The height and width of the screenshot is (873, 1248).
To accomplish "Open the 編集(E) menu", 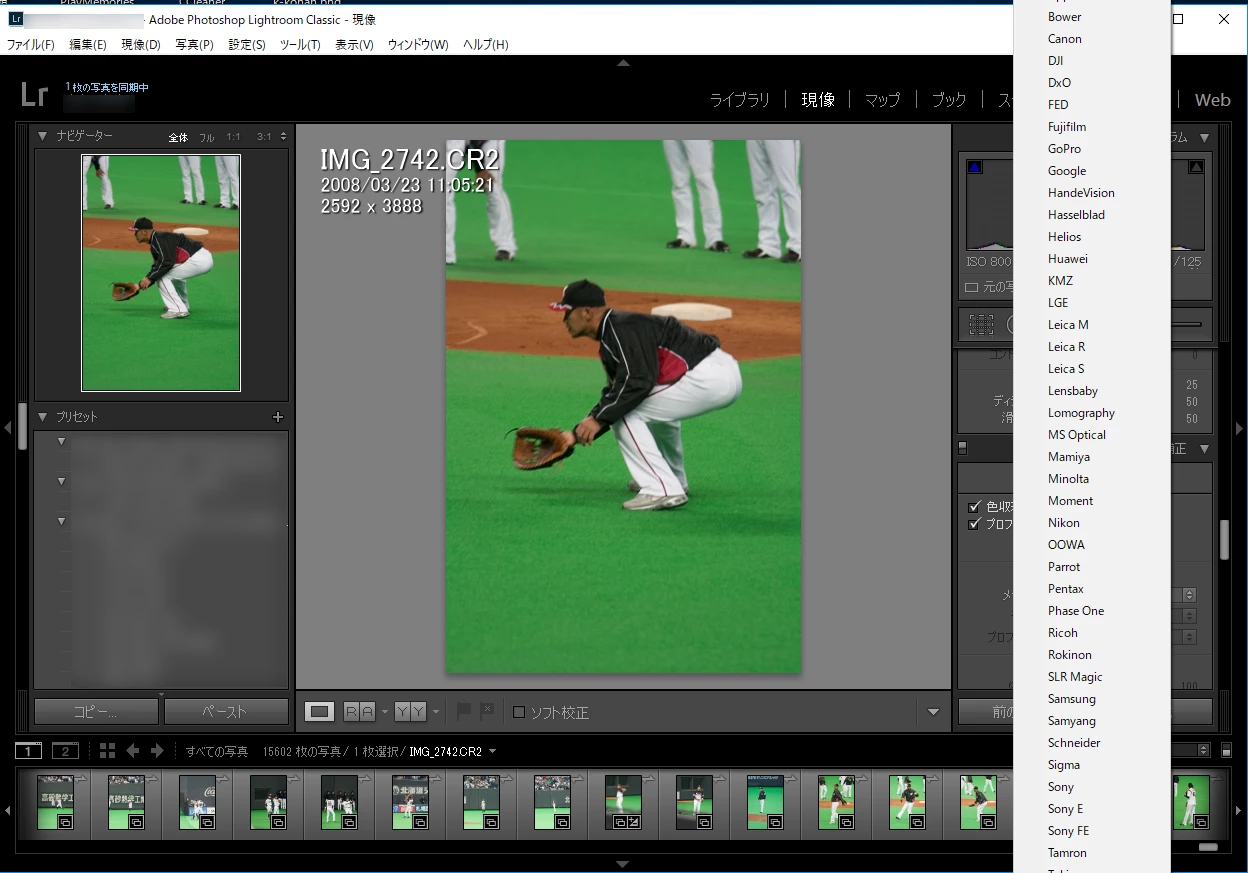I will click(x=88, y=45).
